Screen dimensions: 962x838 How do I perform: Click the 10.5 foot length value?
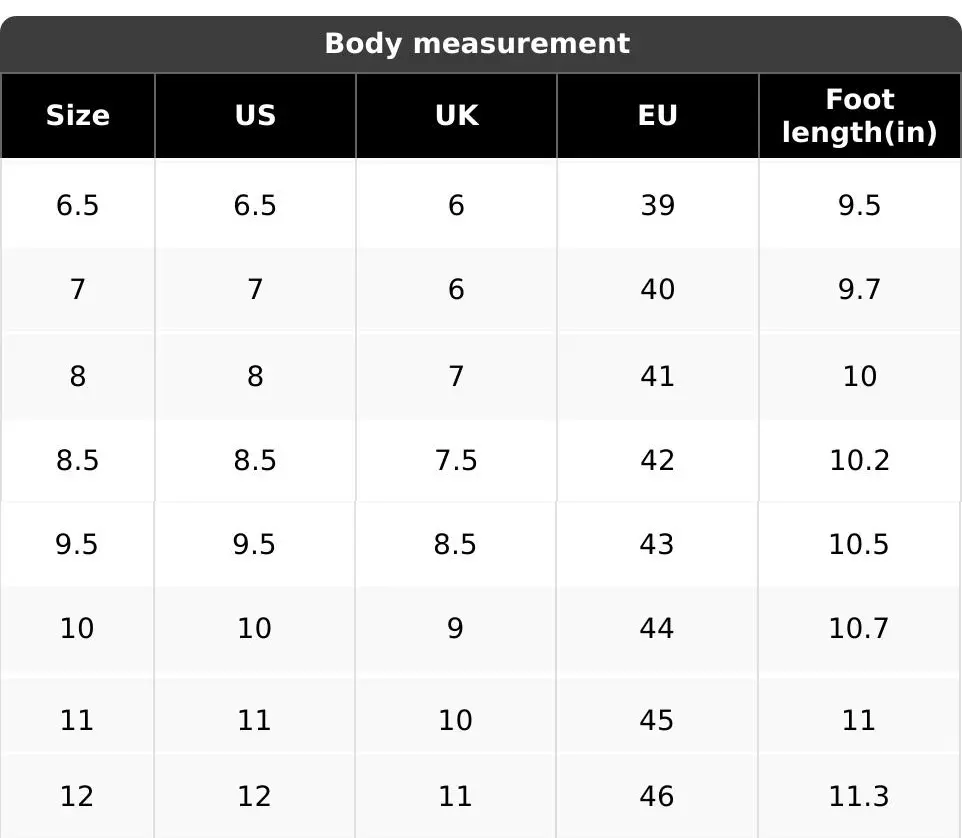(x=859, y=545)
